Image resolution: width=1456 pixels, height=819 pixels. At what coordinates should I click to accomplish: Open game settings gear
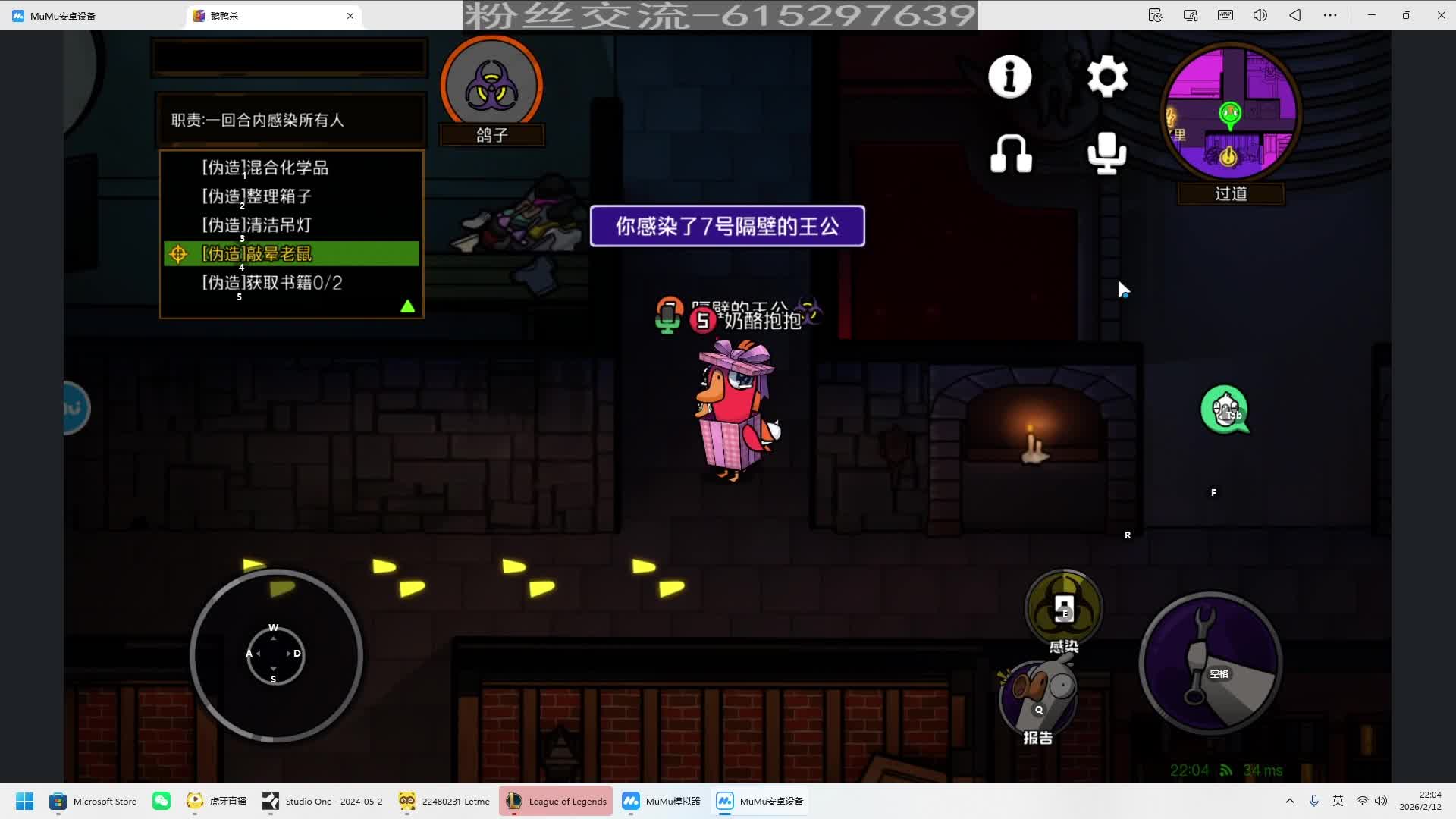pyautogui.click(x=1107, y=77)
